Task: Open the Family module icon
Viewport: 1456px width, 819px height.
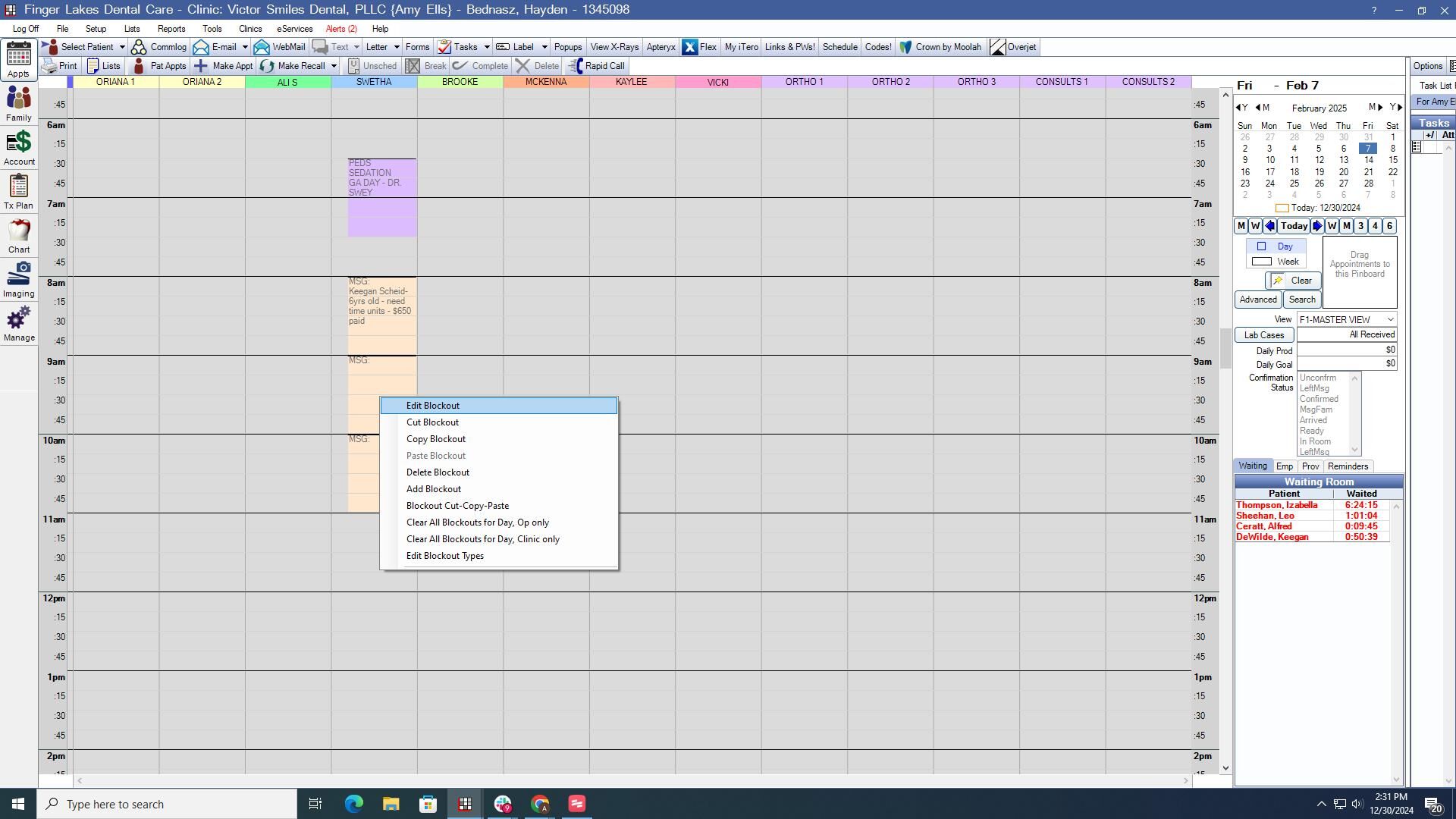Action: tap(18, 99)
